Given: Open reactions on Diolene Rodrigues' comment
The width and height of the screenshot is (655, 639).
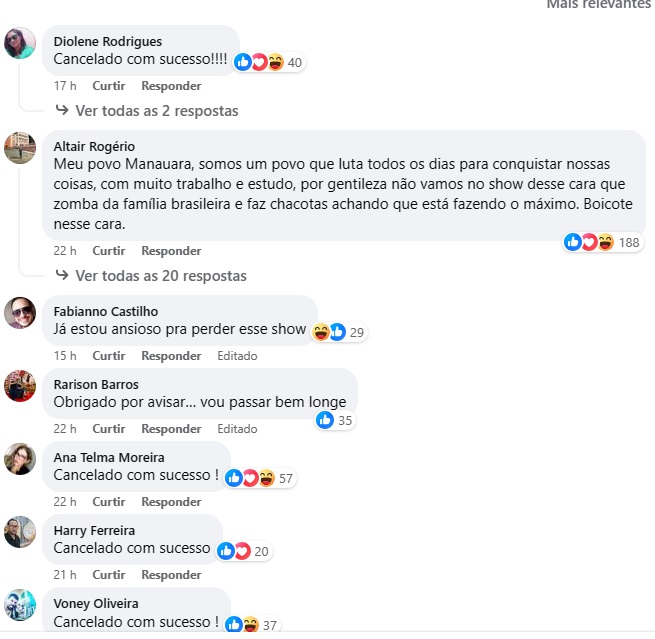Looking at the screenshot, I should pyautogui.click(x=269, y=63).
